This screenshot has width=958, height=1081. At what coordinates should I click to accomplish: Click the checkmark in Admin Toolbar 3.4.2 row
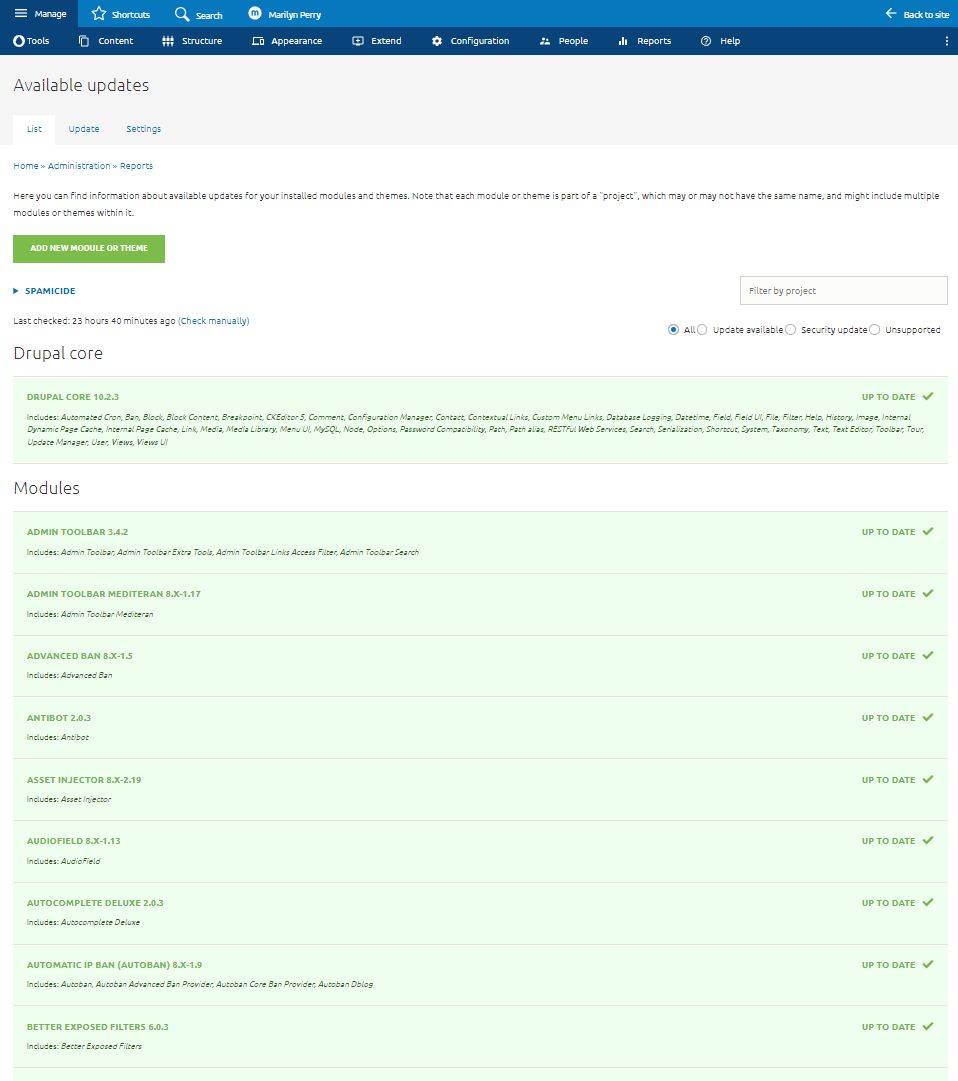928,532
